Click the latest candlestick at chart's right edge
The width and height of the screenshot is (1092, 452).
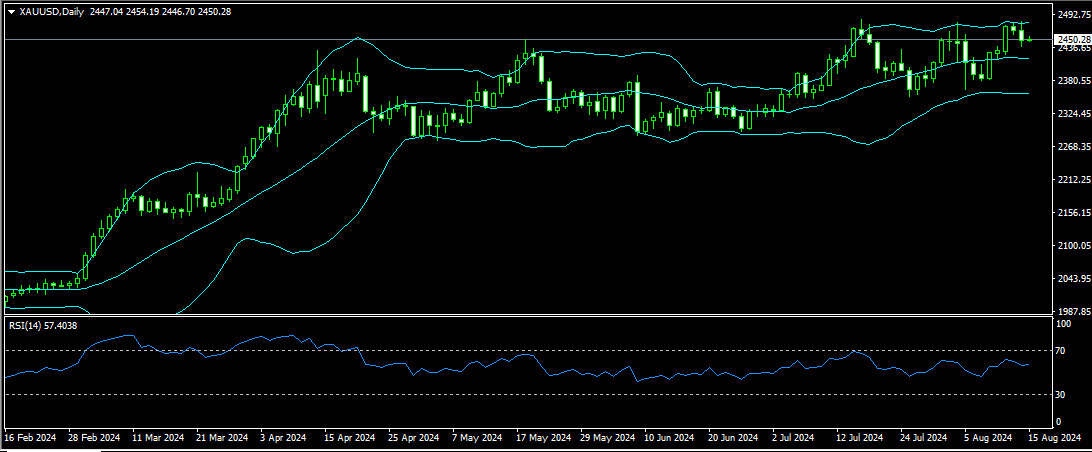click(x=1030, y=39)
